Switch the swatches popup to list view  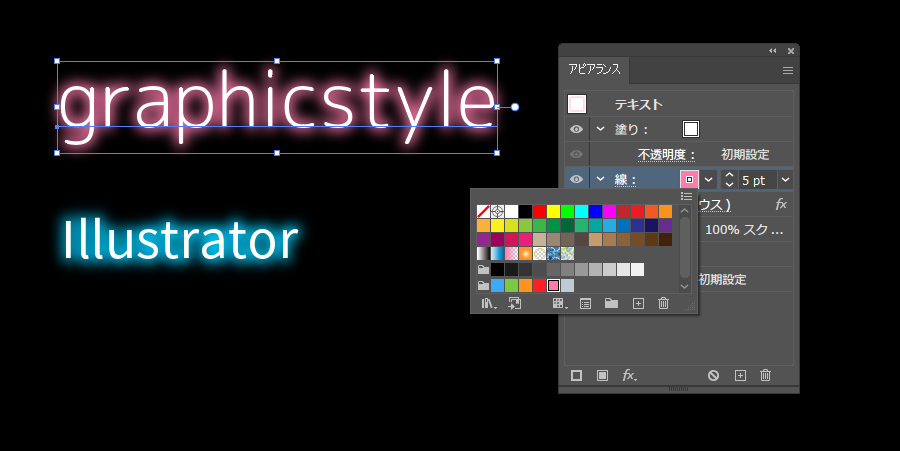pos(686,196)
